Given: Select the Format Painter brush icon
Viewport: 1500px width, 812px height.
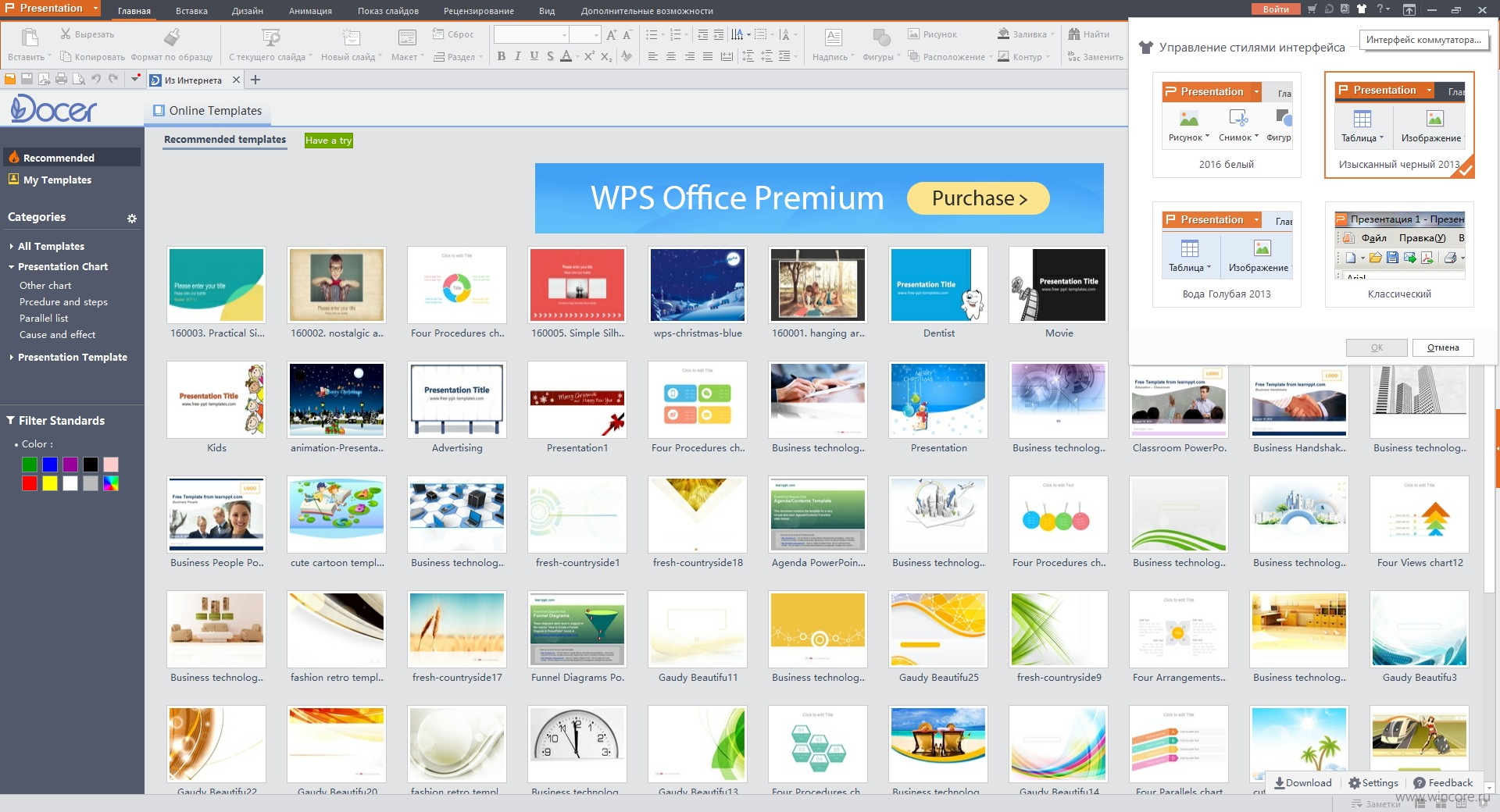Looking at the screenshot, I should 172,37.
